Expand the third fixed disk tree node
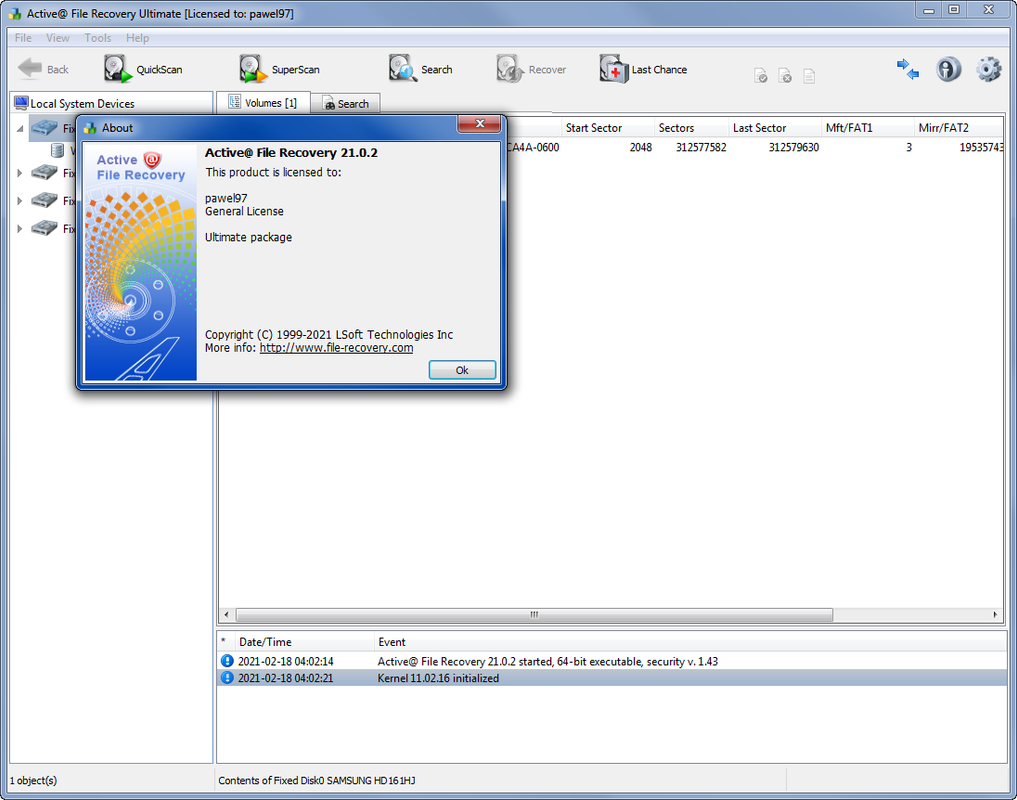1017x800 pixels. click(x=19, y=200)
